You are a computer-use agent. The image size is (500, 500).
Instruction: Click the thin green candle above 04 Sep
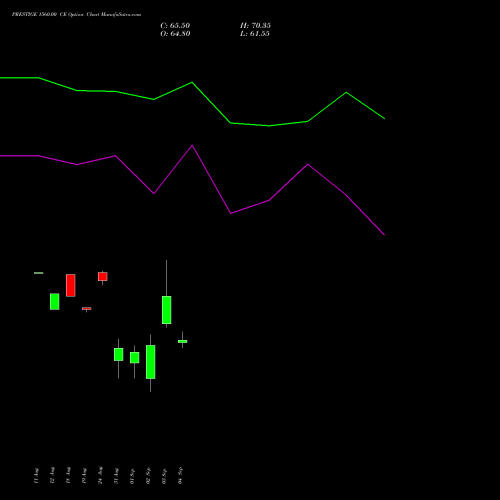tap(183, 341)
